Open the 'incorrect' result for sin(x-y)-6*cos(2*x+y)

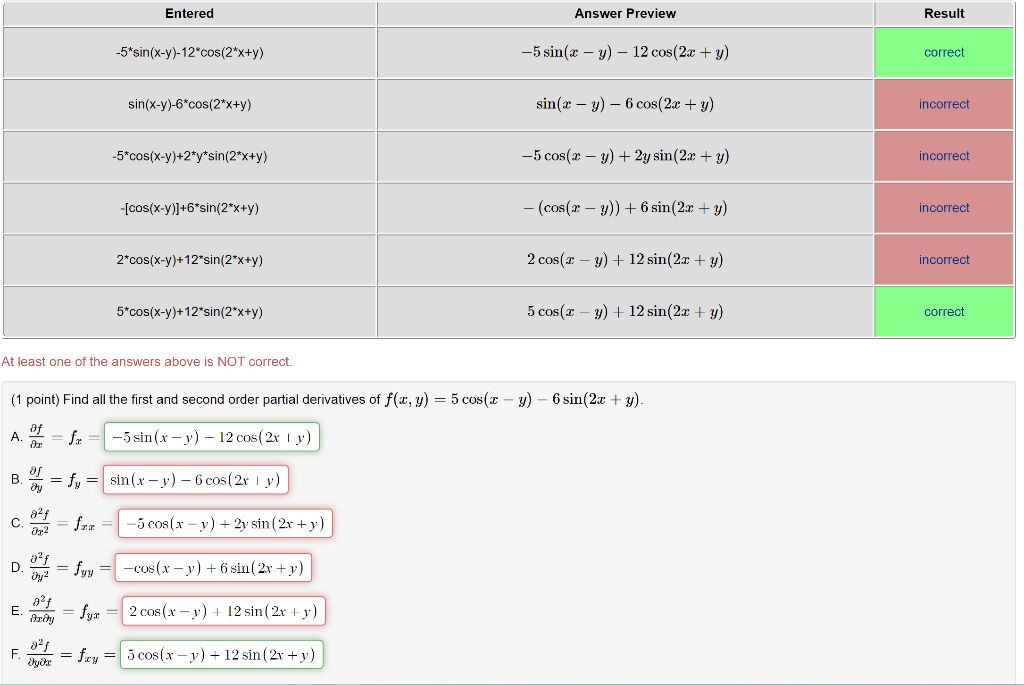tap(944, 104)
